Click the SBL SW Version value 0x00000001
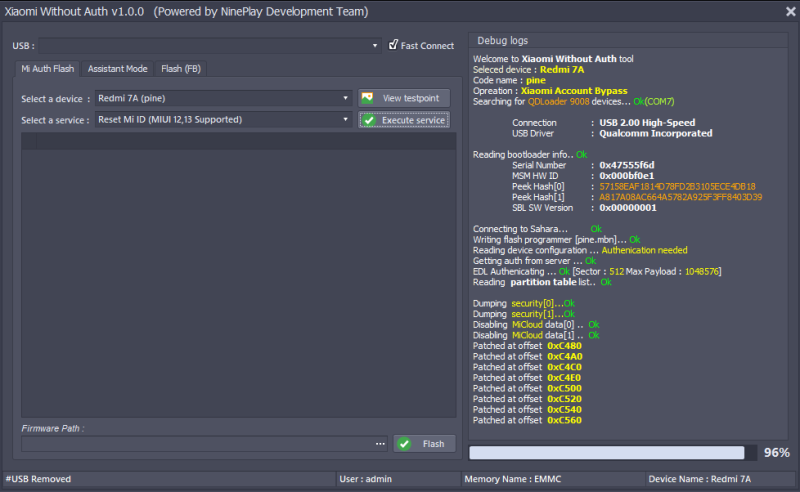The height and width of the screenshot is (492, 800). [628, 208]
